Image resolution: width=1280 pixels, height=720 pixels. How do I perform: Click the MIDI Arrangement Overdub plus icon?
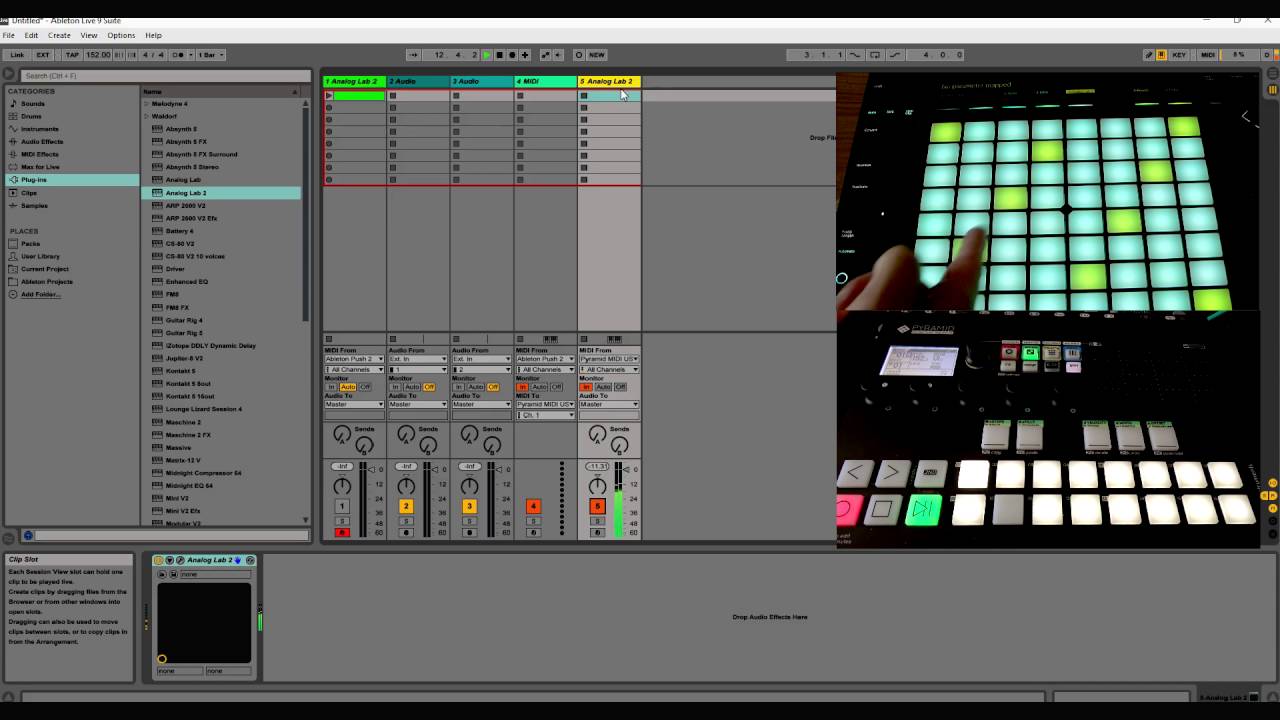pos(525,55)
